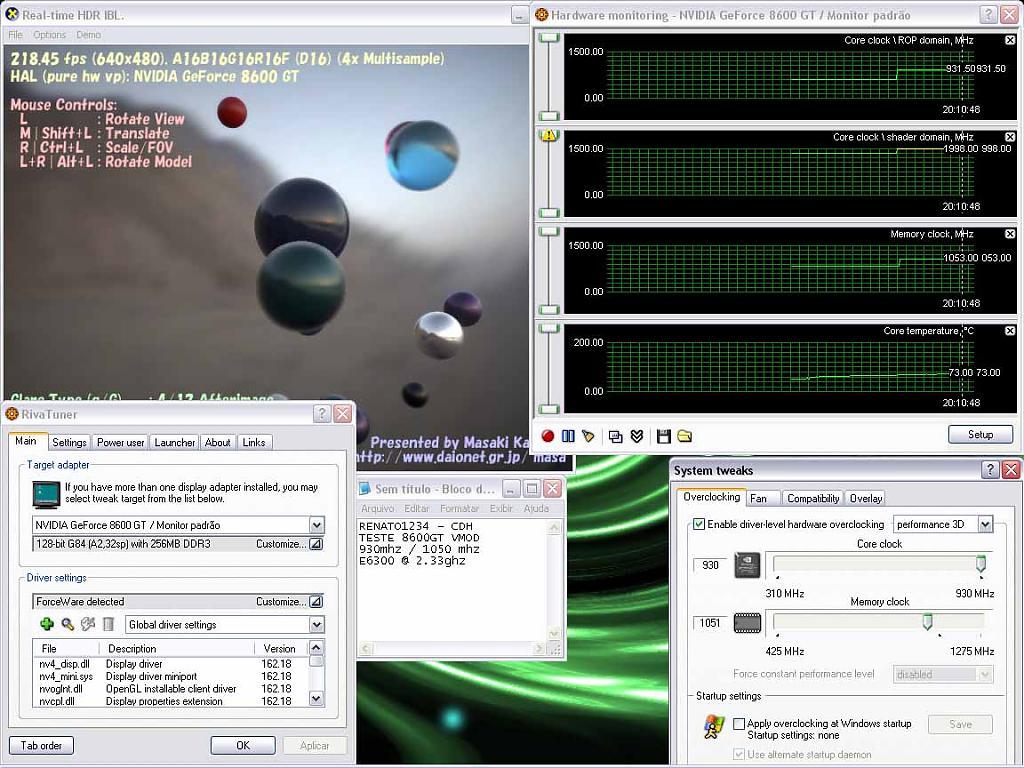Viewport: 1024px width, 768px height.
Task: Select the nv4_disp.dll row in driver list
Action: click(x=170, y=664)
